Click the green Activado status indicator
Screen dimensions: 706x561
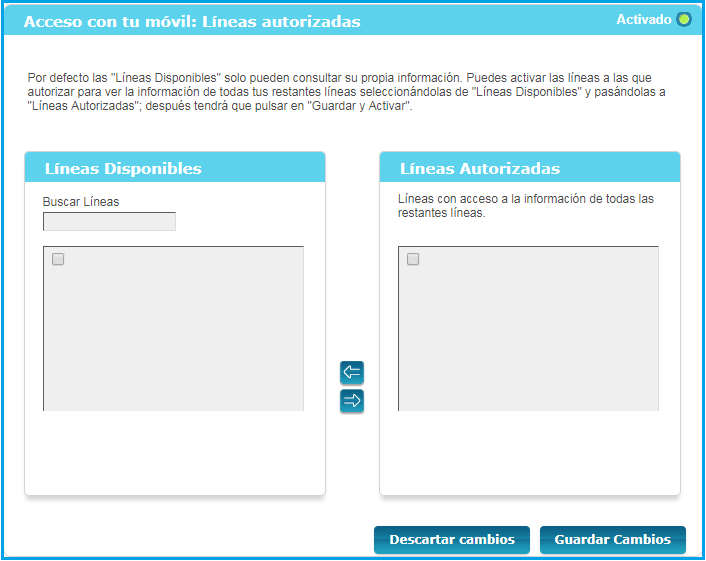pyautogui.click(x=684, y=19)
